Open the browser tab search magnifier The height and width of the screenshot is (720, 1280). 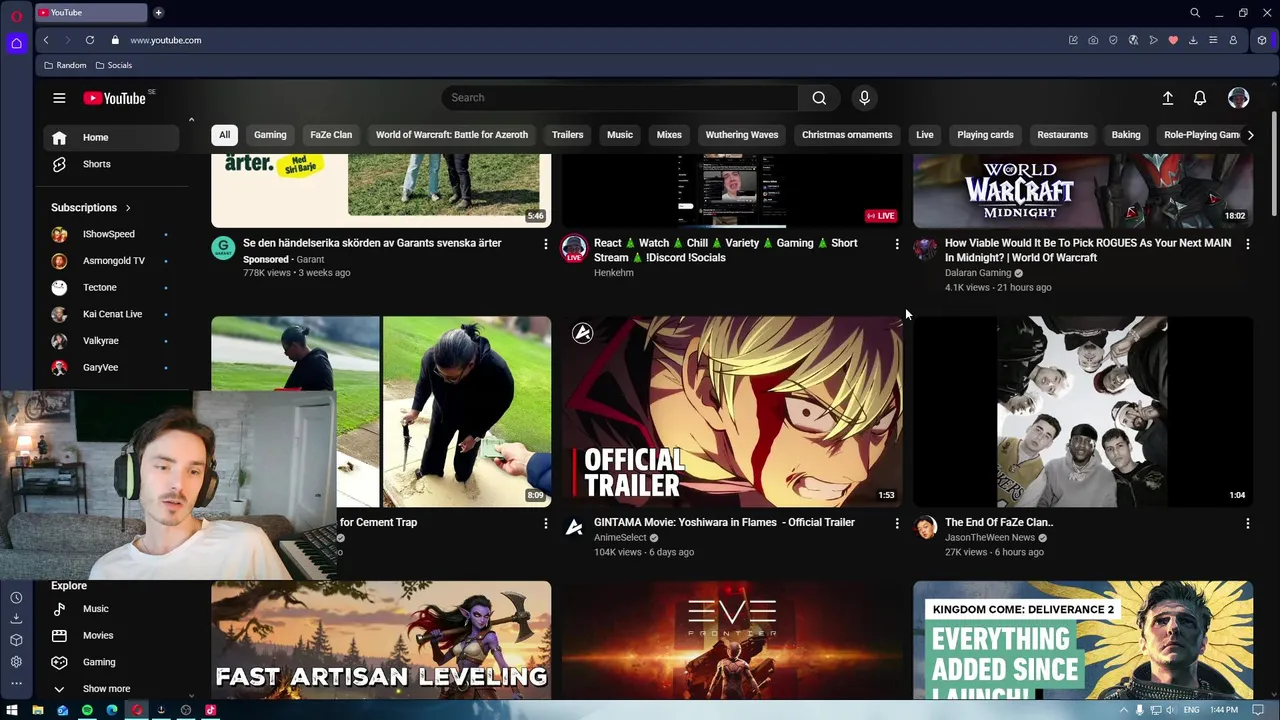[x=1195, y=13]
